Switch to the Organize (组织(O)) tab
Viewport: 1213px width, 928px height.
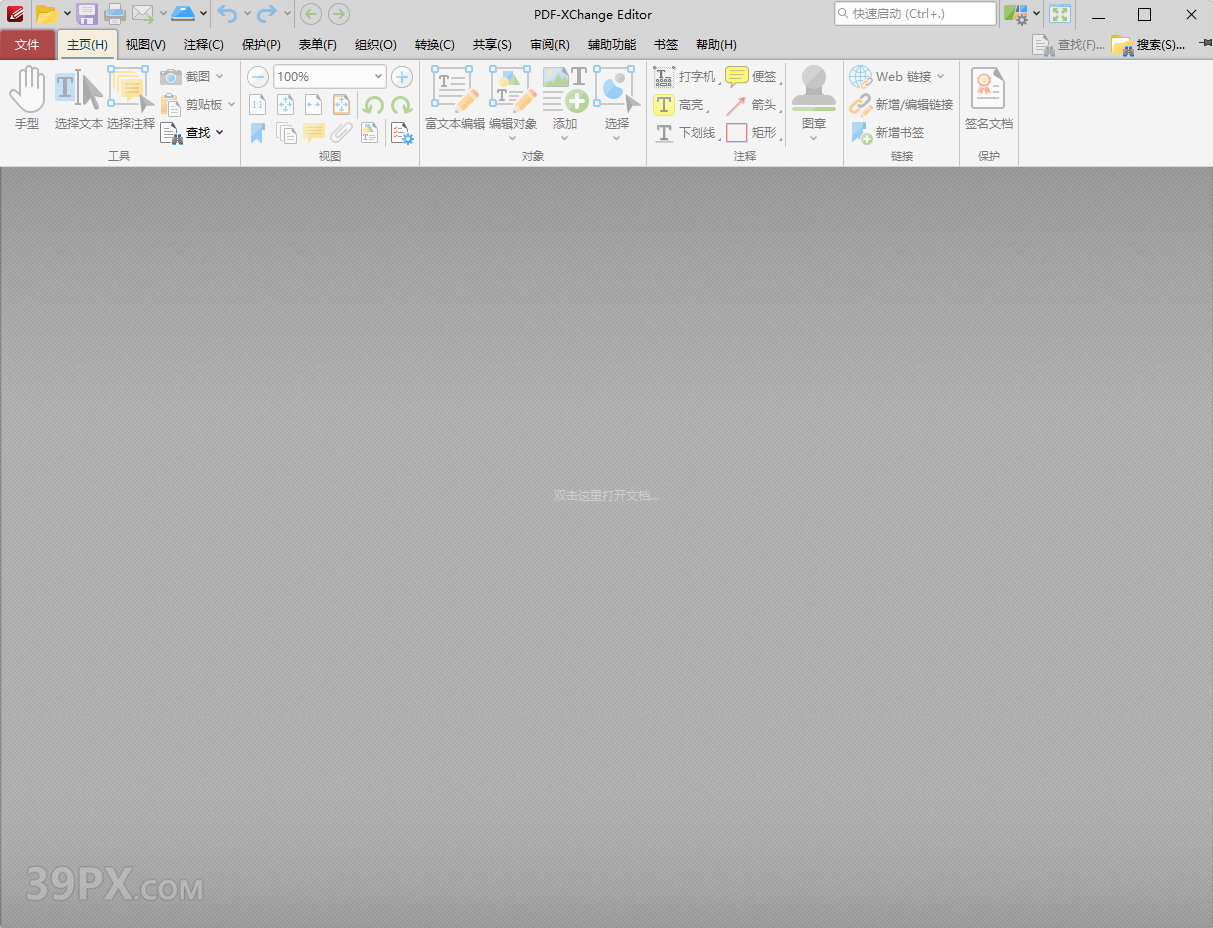coord(376,45)
